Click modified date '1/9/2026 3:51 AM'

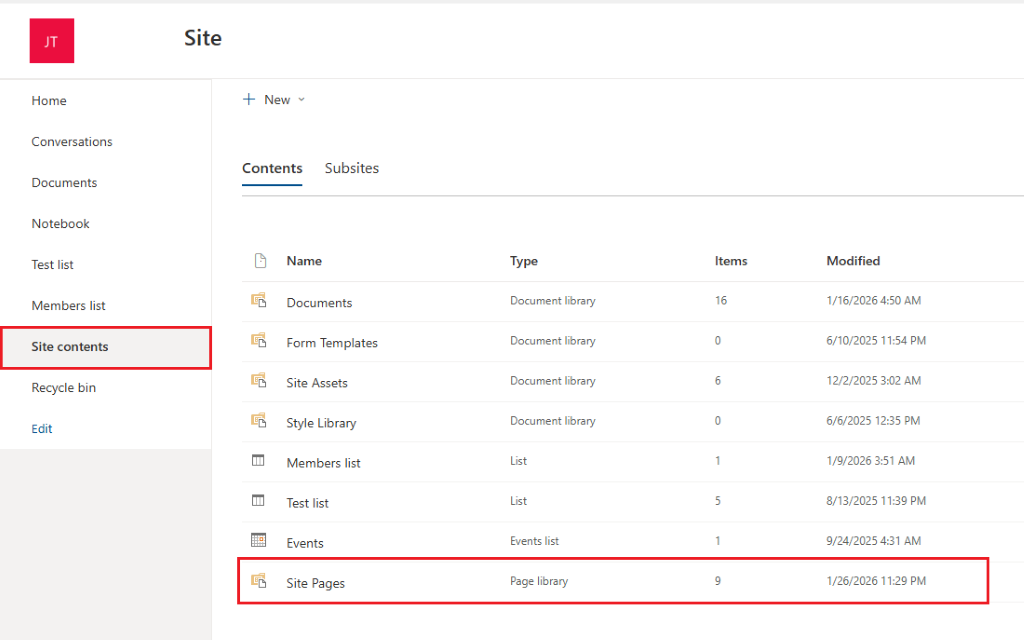click(871, 460)
